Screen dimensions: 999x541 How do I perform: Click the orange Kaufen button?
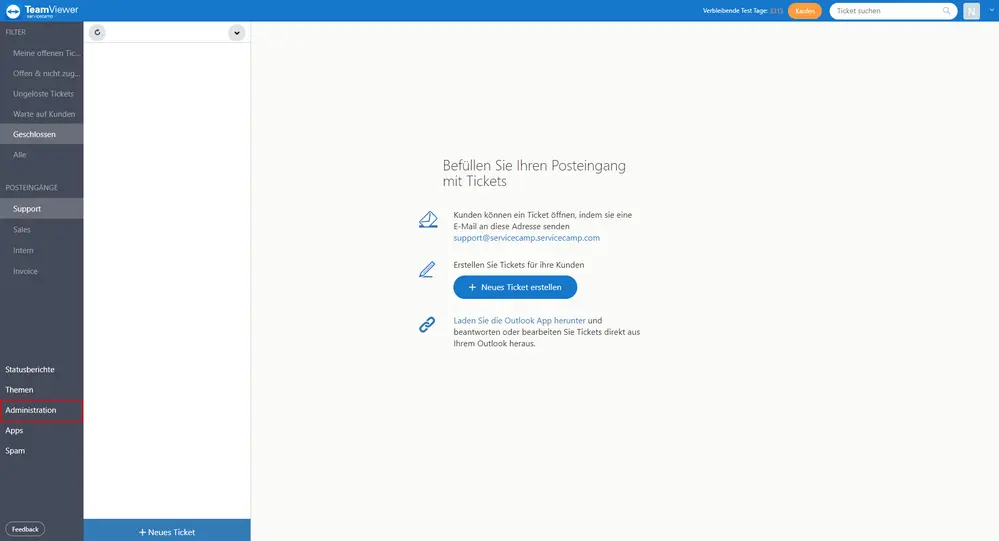pyautogui.click(x=805, y=11)
